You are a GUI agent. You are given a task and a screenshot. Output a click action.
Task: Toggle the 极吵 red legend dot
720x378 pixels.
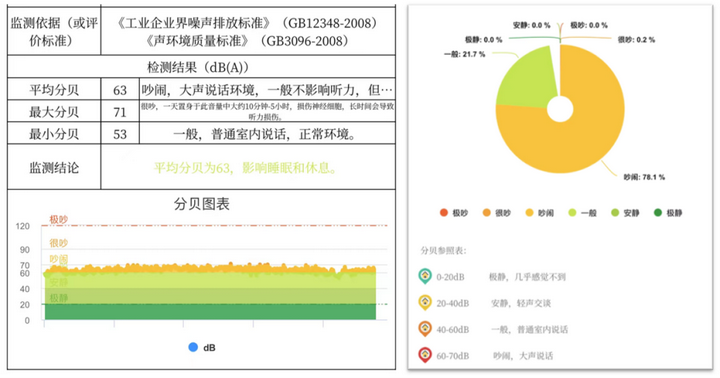click(444, 213)
